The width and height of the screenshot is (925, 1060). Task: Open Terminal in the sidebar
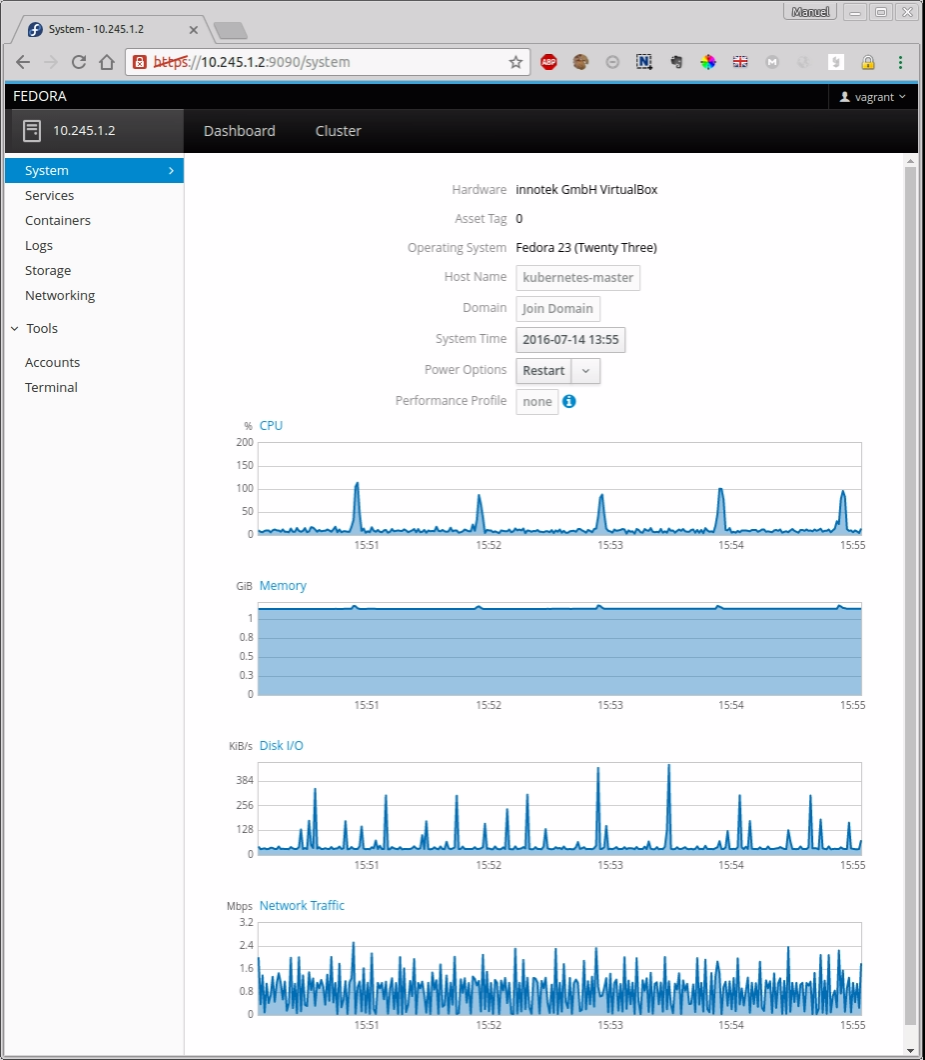(x=51, y=387)
